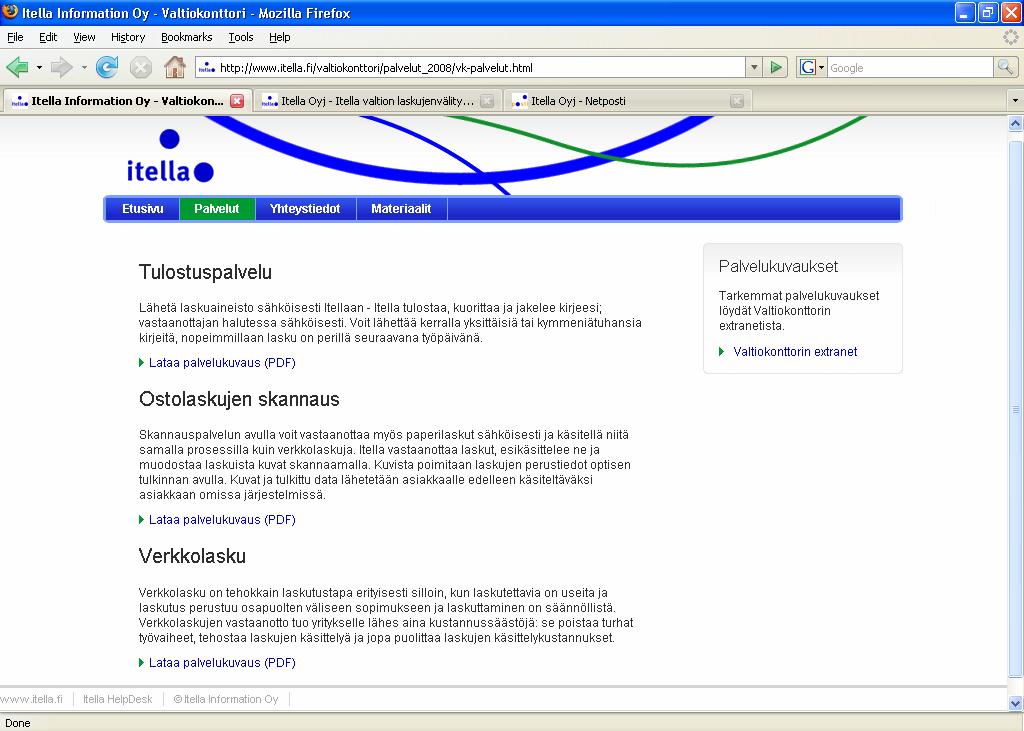Click the site favicon in the address bar
This screenshot has width=1024, height=731.
tap(207, 68)
